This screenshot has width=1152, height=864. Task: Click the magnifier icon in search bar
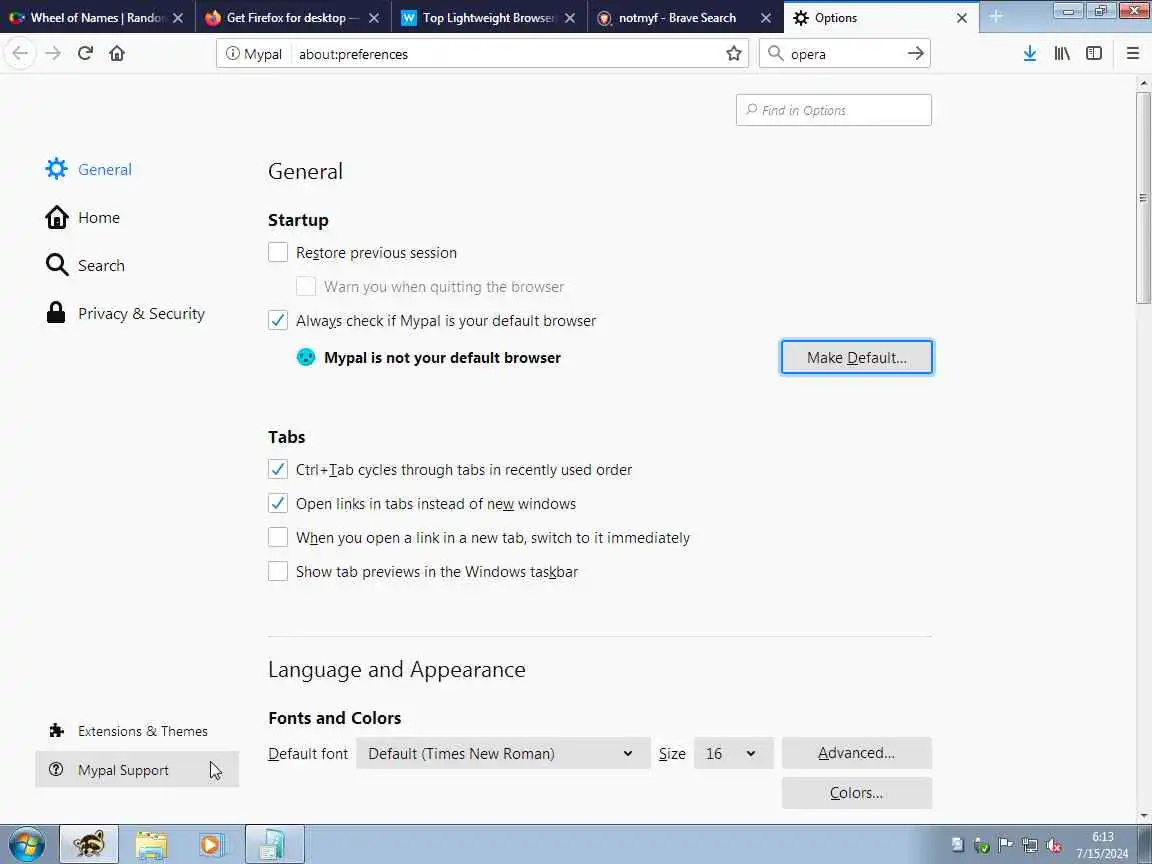coord(775,54)
